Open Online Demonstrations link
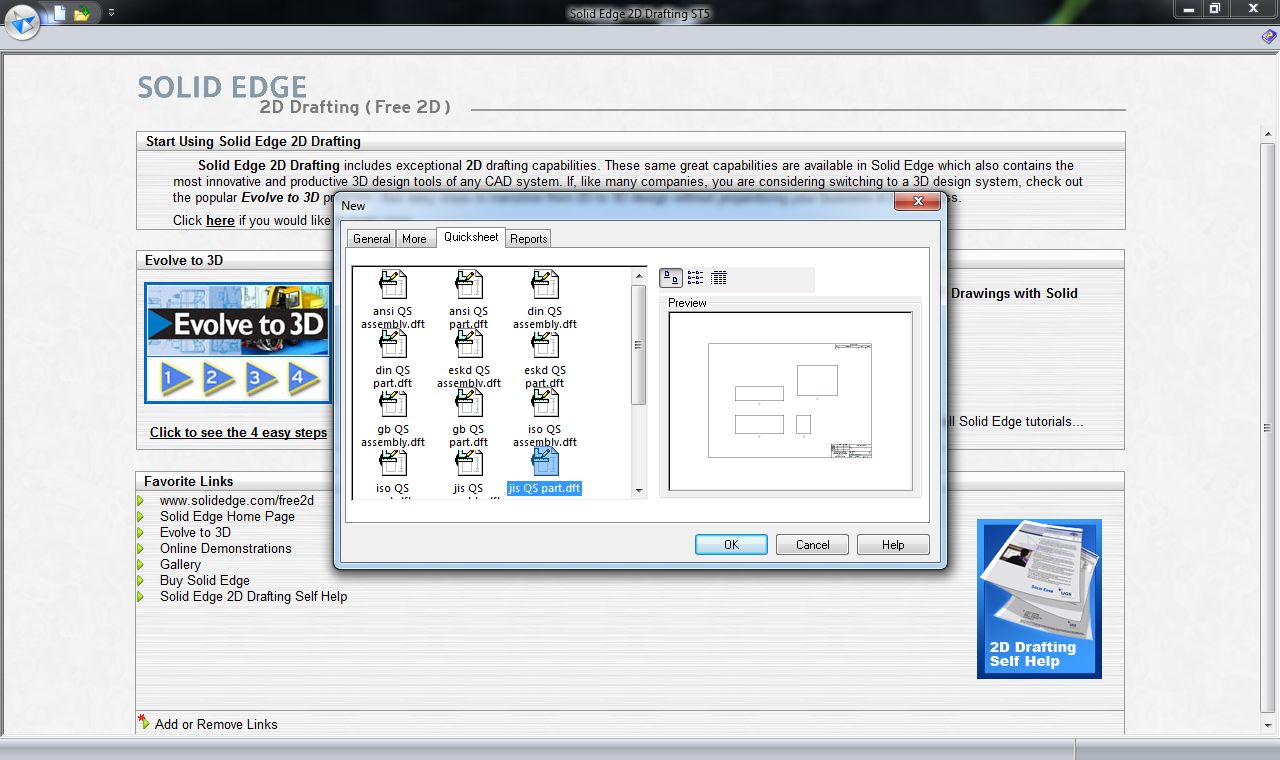This screenshot has height=760, width=1280. [x=226, y=549]
